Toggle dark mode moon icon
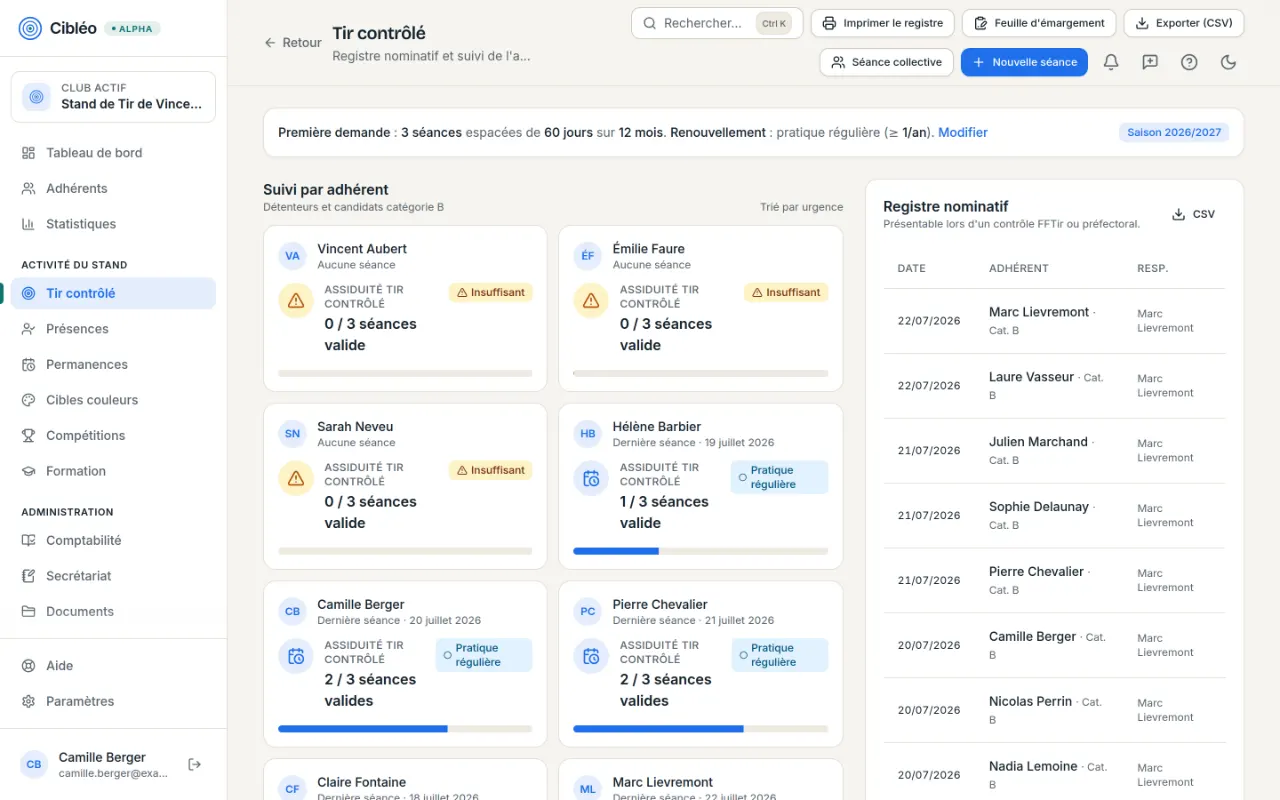The height and width of the screenshot is (800, 1280). (x=1229, y=62)
